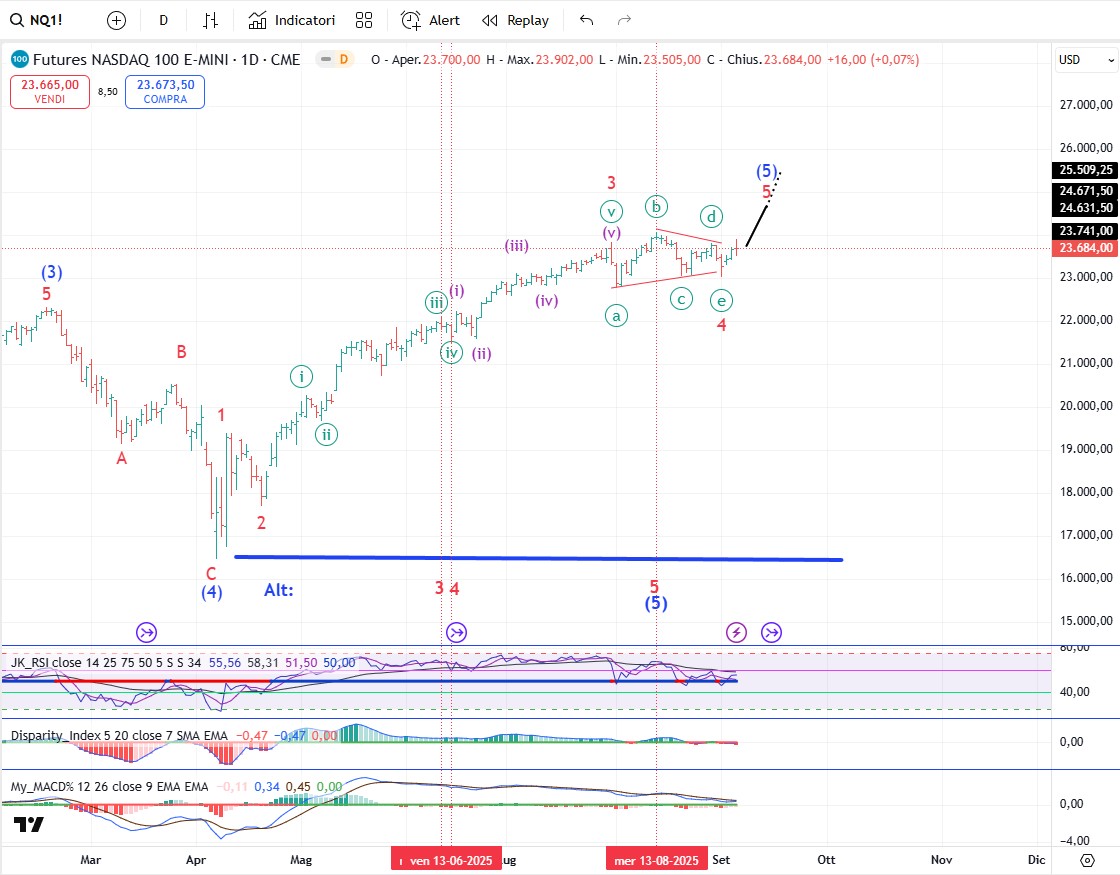
Task: Select the circled green e label
Action: point(721,301)
